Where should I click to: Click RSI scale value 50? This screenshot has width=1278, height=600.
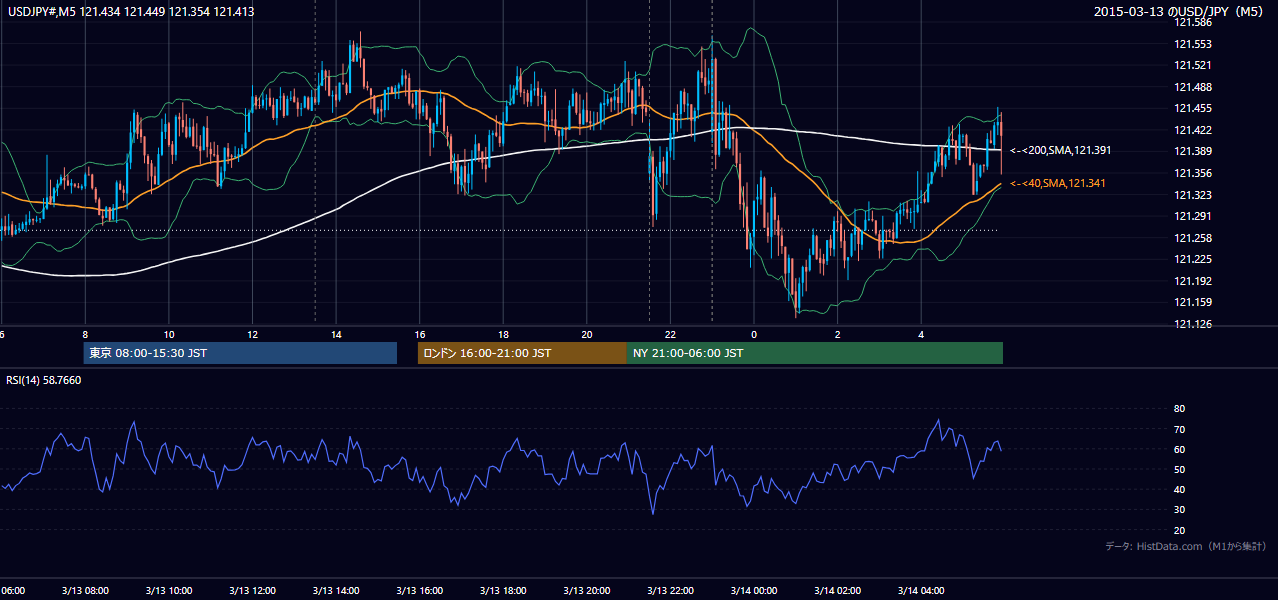pyautogui.click(x=1179, y=469)
